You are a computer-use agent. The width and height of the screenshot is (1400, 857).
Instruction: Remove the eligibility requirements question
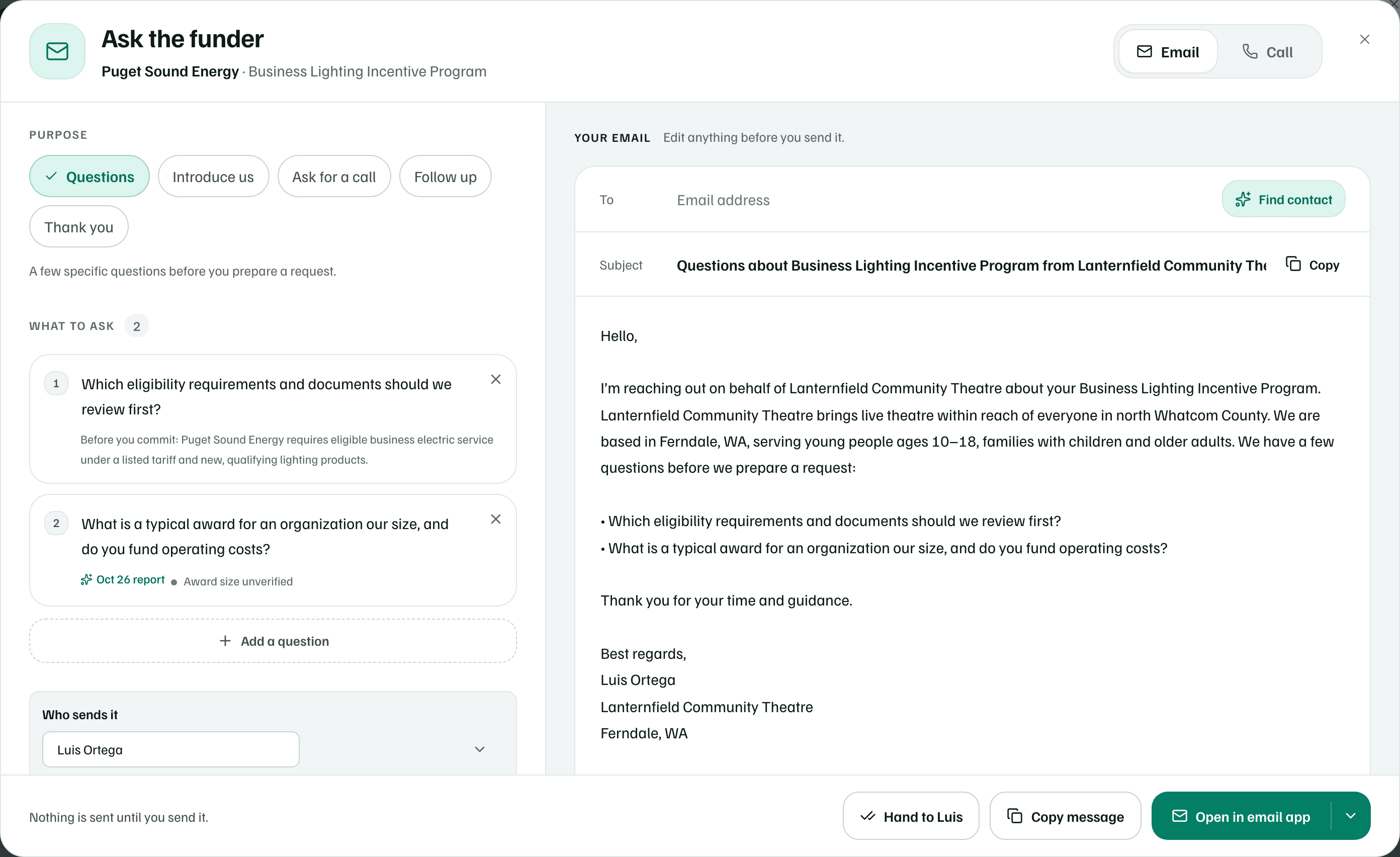click(495, 379)
